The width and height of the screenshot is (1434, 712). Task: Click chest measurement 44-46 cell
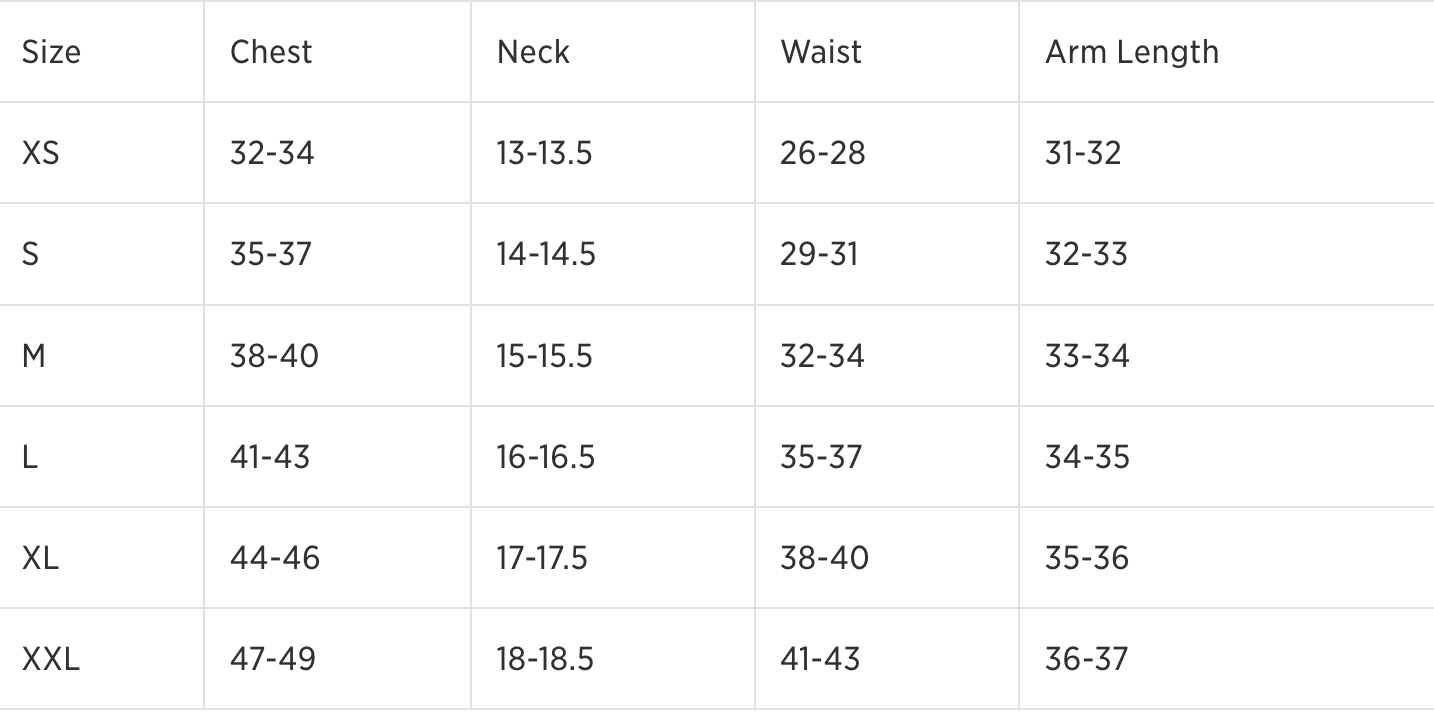coord(275,558)
